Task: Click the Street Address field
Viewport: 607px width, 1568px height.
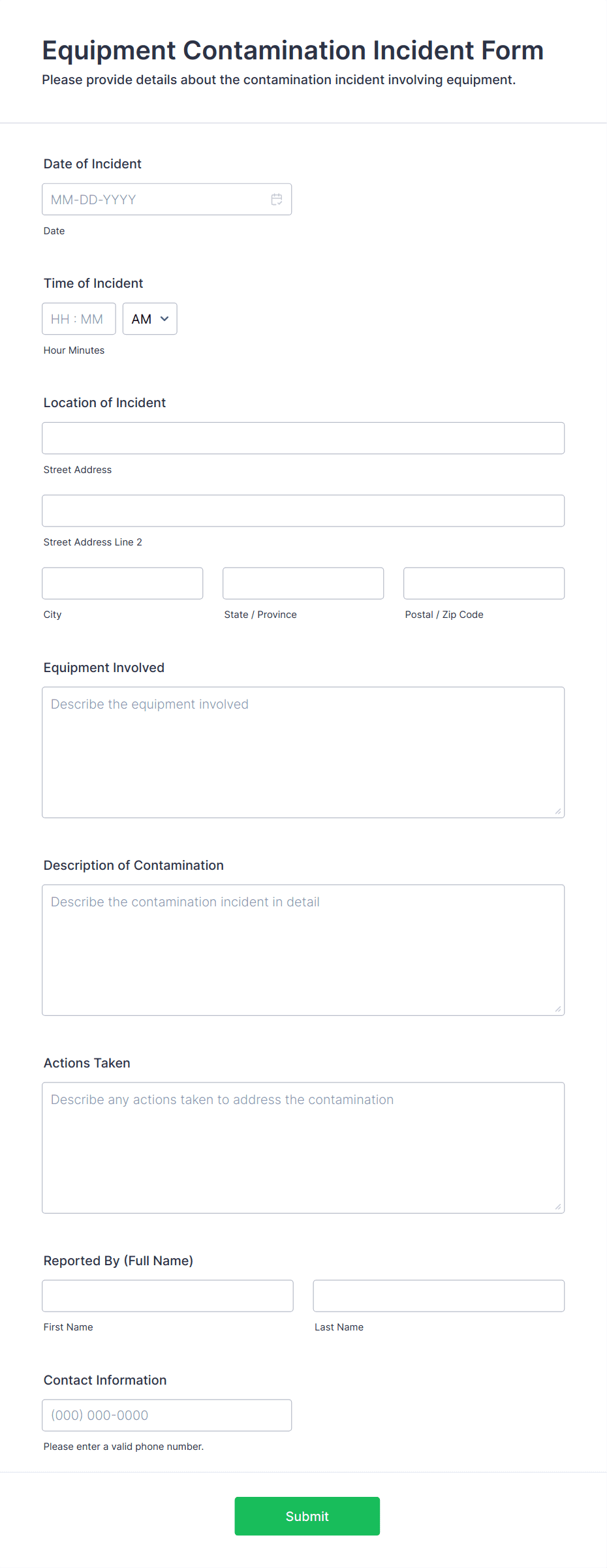Action: (303, 438)
